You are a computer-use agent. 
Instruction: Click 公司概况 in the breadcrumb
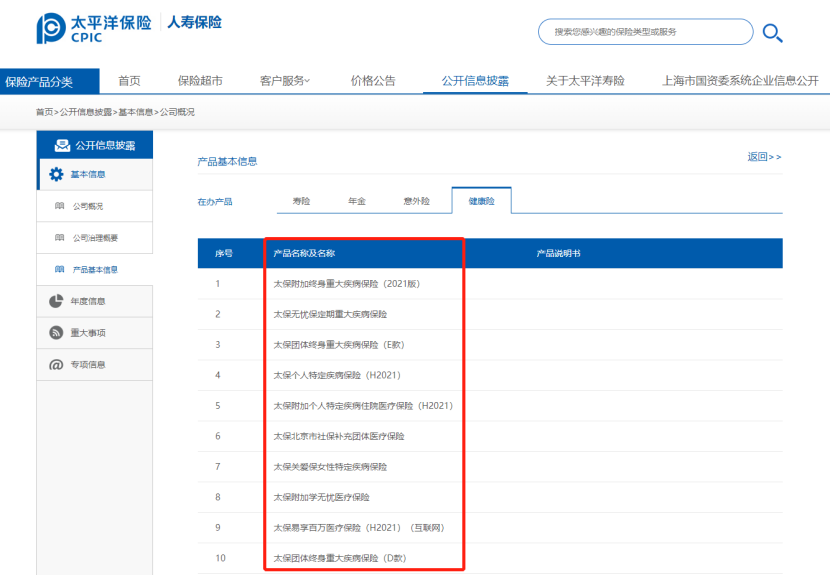click(177, 112)
